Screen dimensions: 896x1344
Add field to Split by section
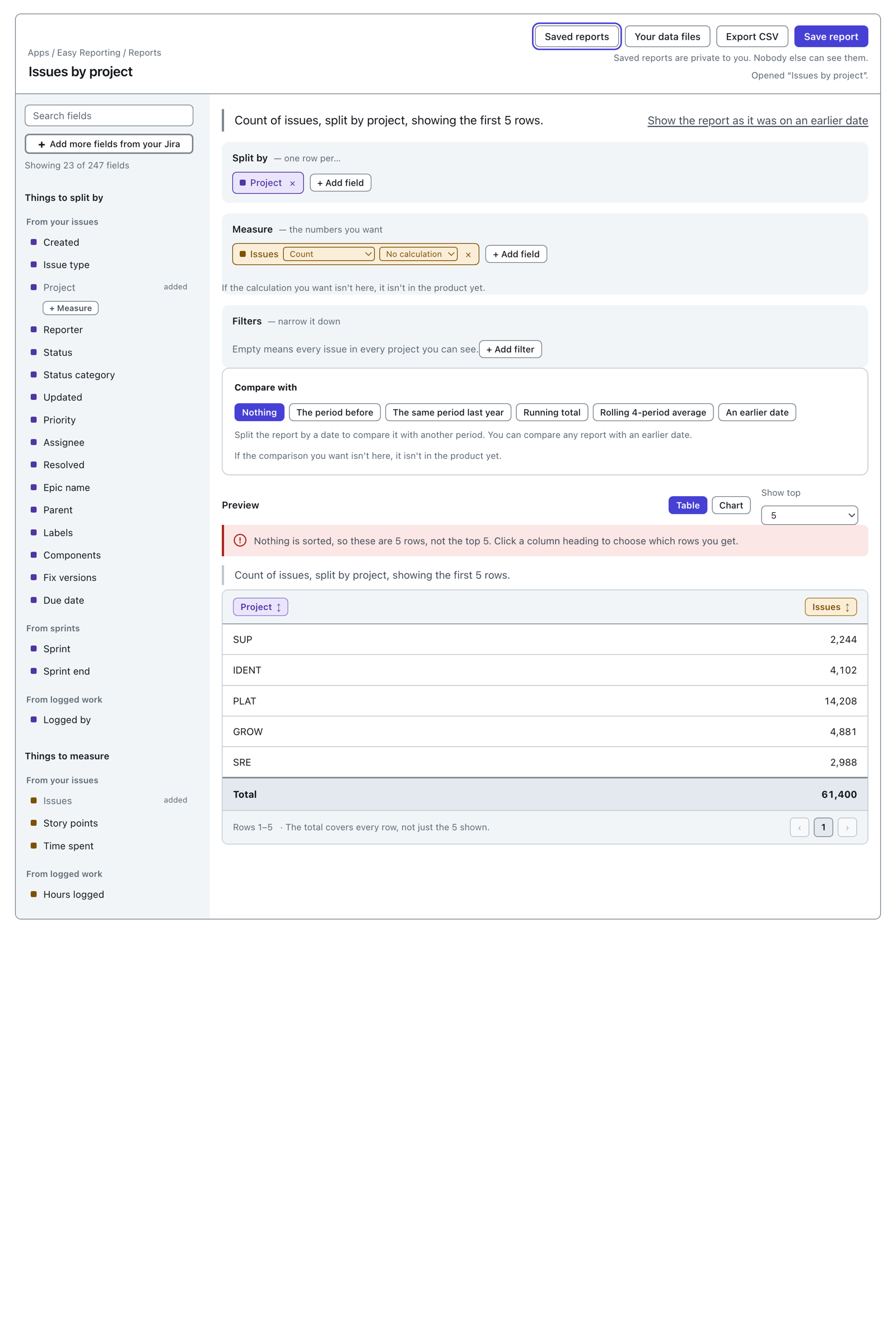coord(340,183)
